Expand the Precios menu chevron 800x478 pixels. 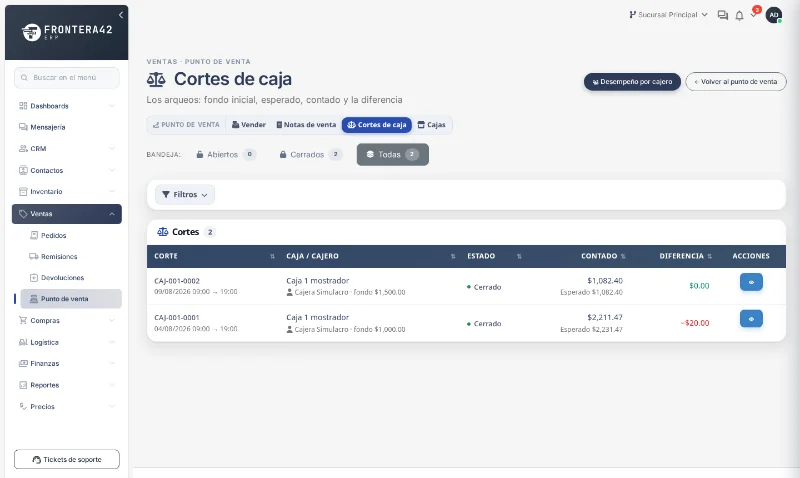tap(112, 407)
